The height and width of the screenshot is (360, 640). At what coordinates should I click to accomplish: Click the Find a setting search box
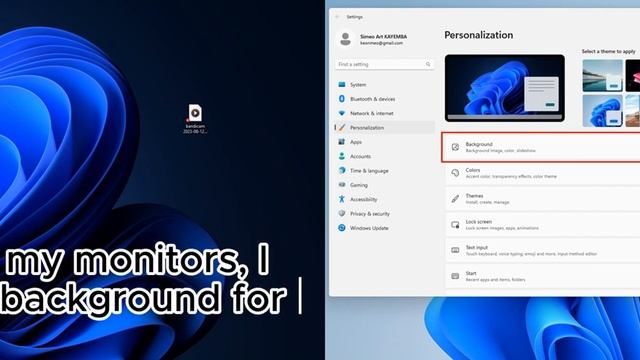[384, 64]
